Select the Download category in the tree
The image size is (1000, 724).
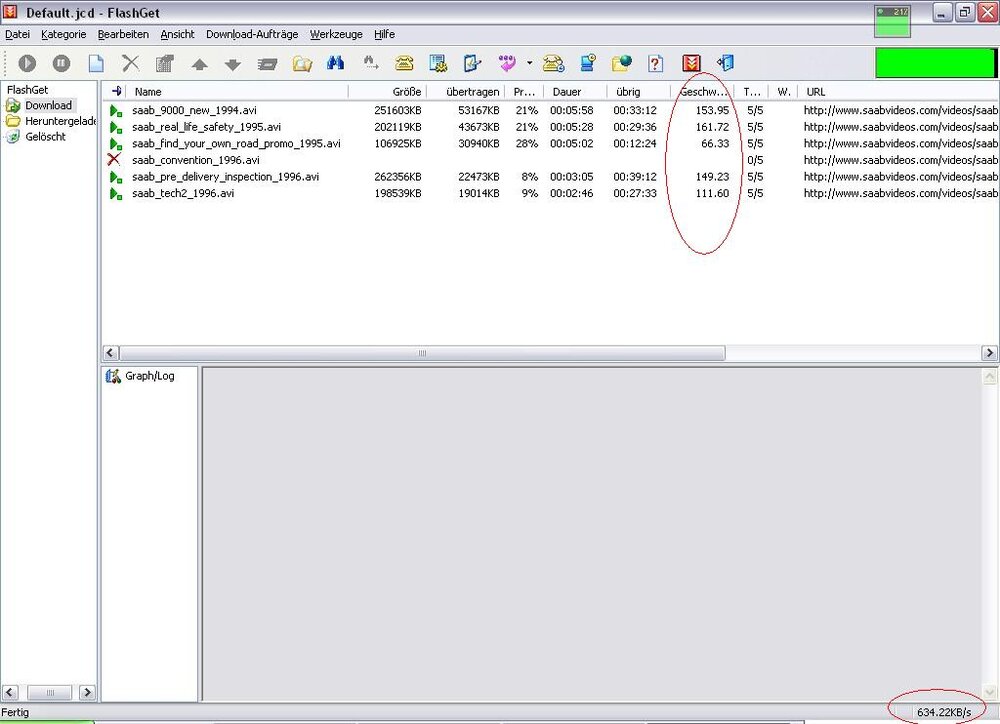[x=48, y=105]
